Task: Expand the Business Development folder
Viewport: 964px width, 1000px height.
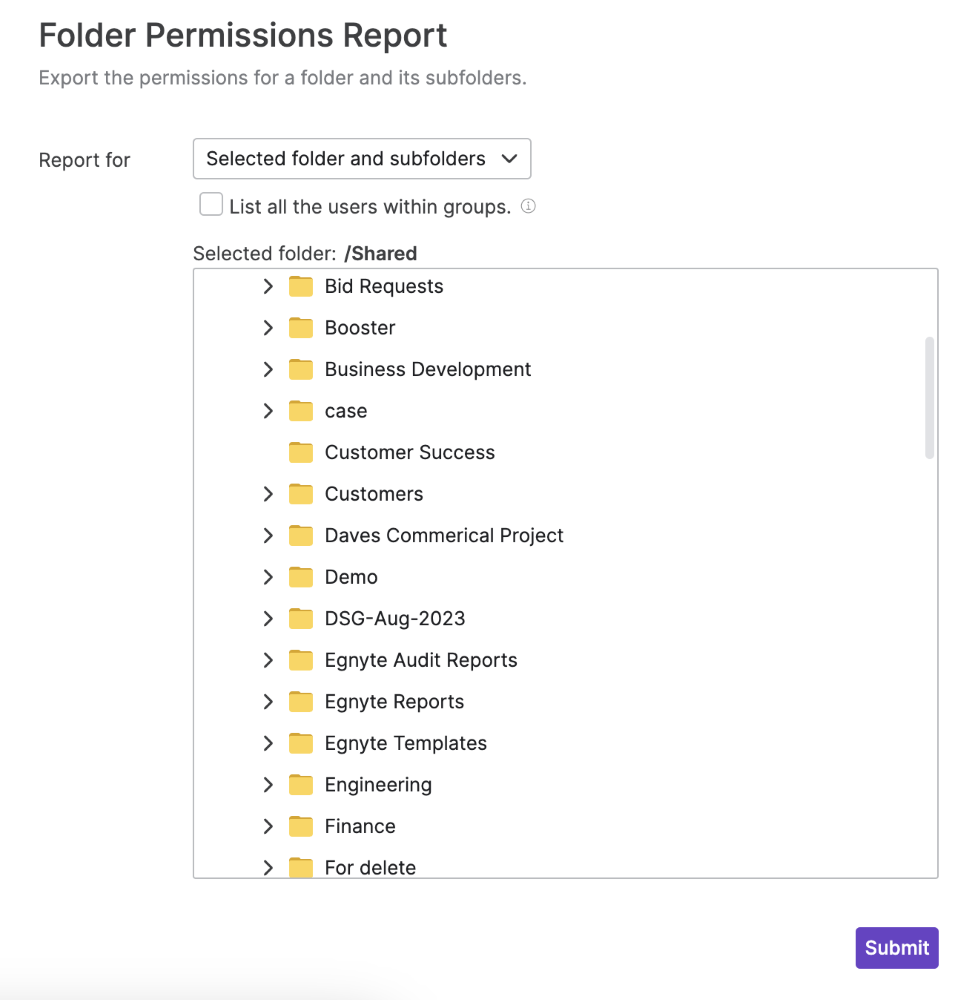Action: (268, 370)
